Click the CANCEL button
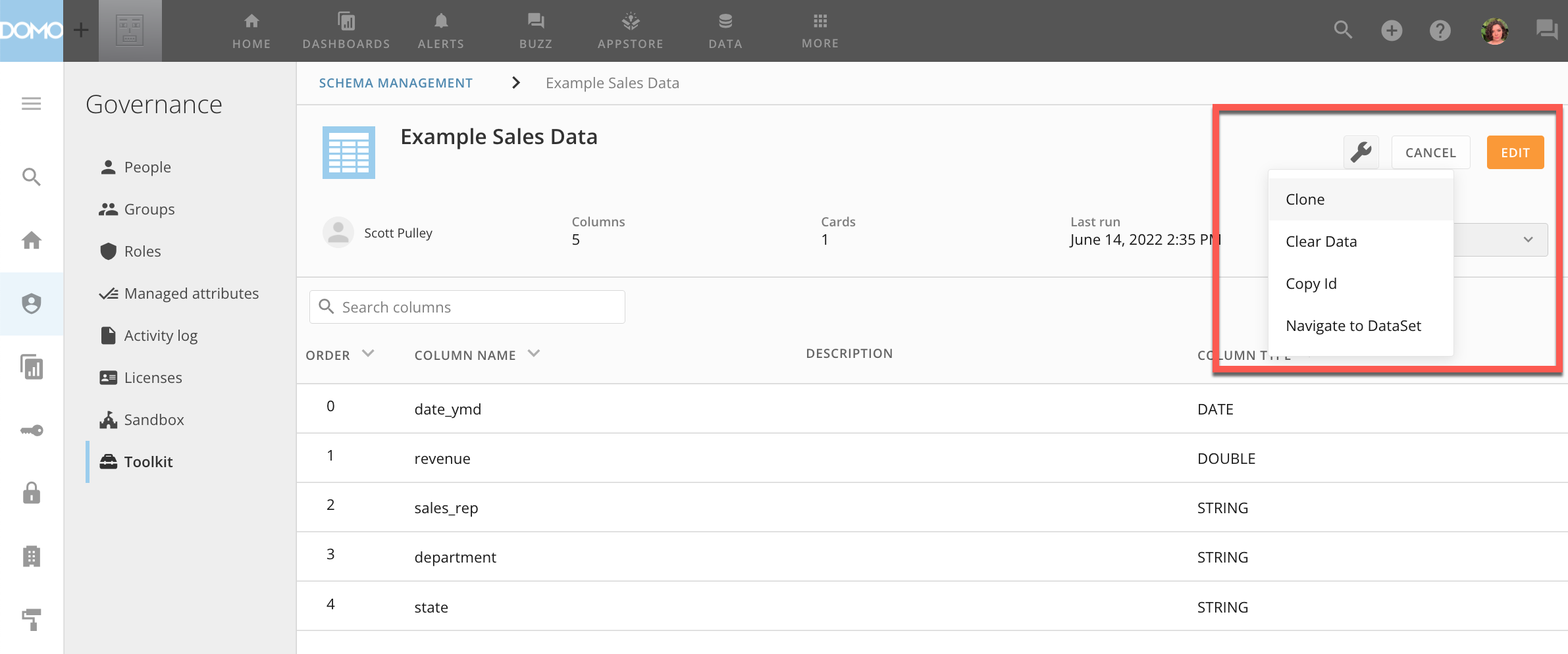 point(1430,153)
